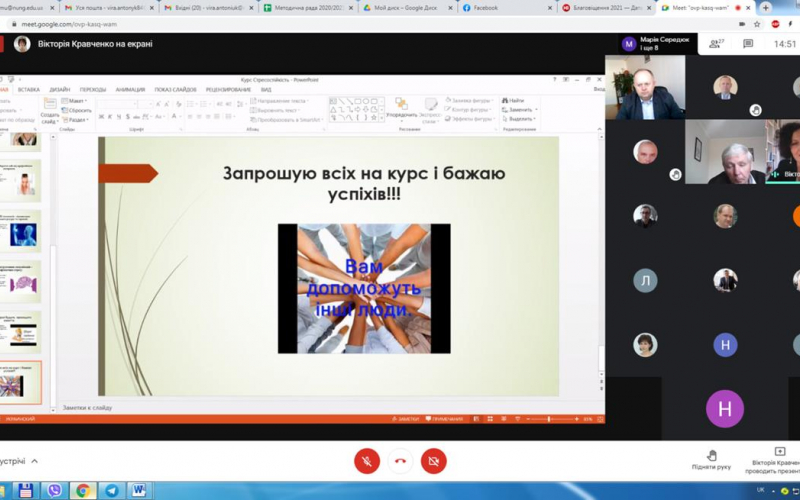
Task: Expand the meeting details chevron
Action: pos(34,461)
